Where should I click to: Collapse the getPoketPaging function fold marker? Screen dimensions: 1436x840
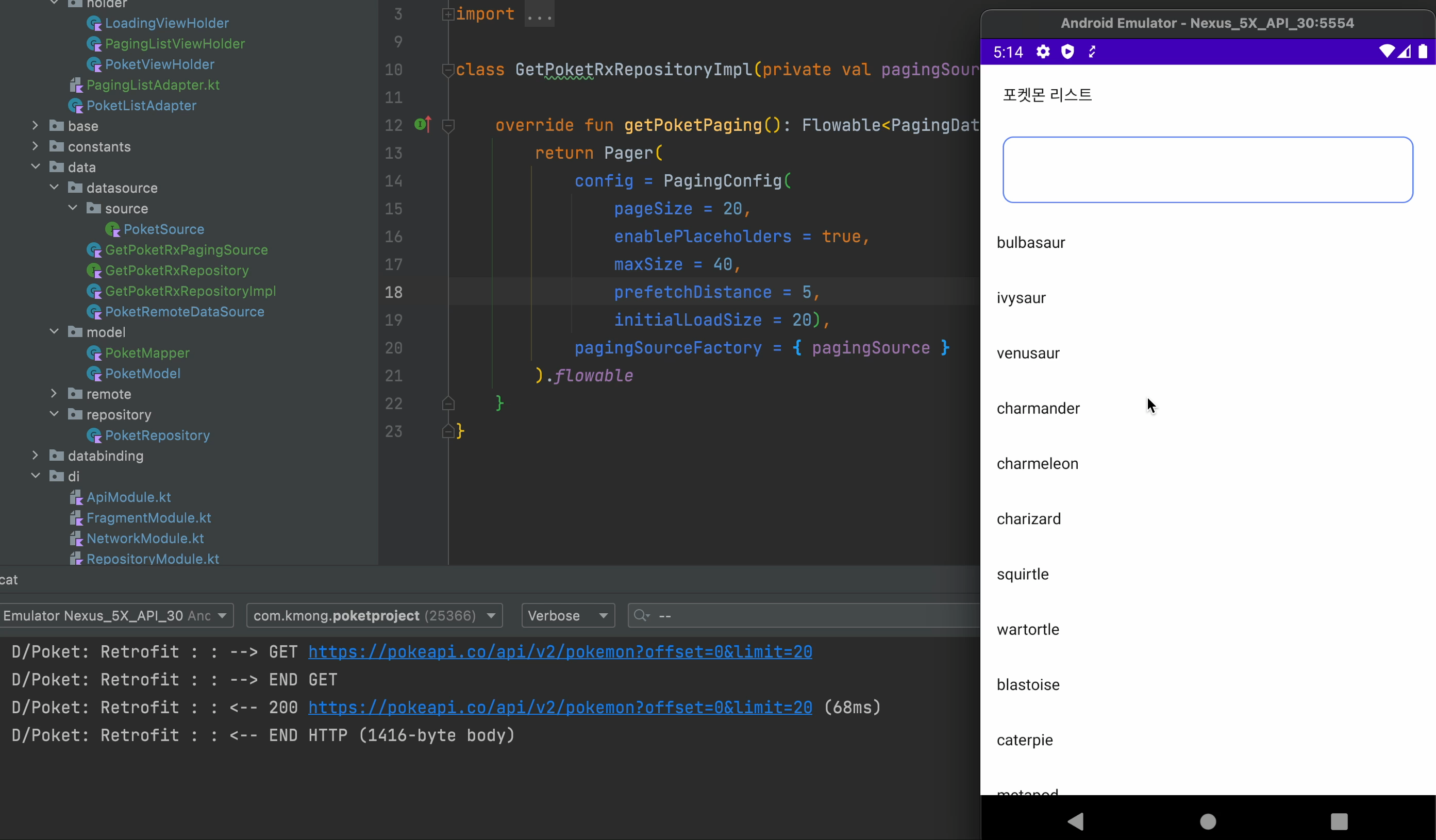(448, 125)
